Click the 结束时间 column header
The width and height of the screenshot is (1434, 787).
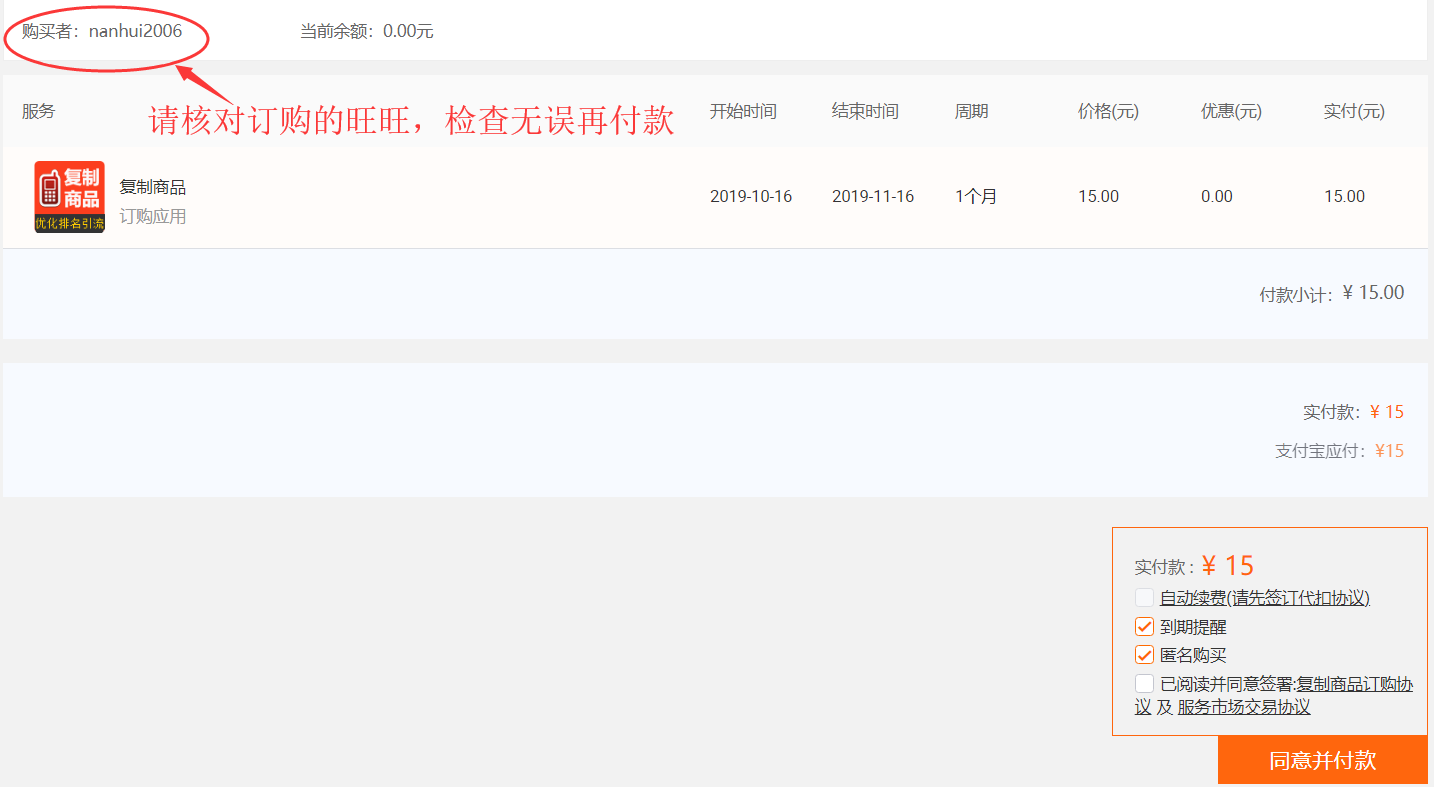[x=865, y=111]
